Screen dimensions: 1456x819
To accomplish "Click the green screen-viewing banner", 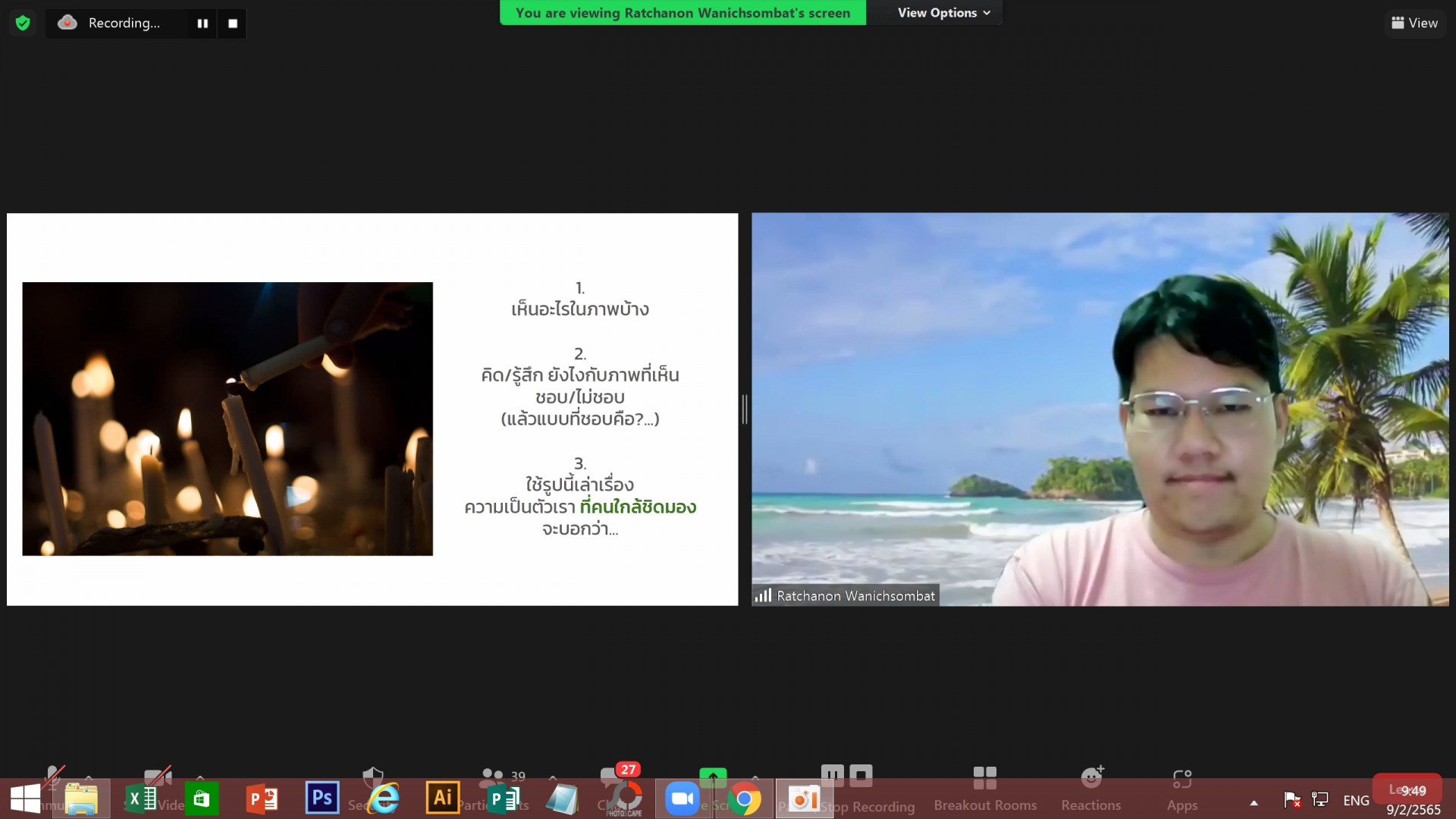I will (682, 13).
